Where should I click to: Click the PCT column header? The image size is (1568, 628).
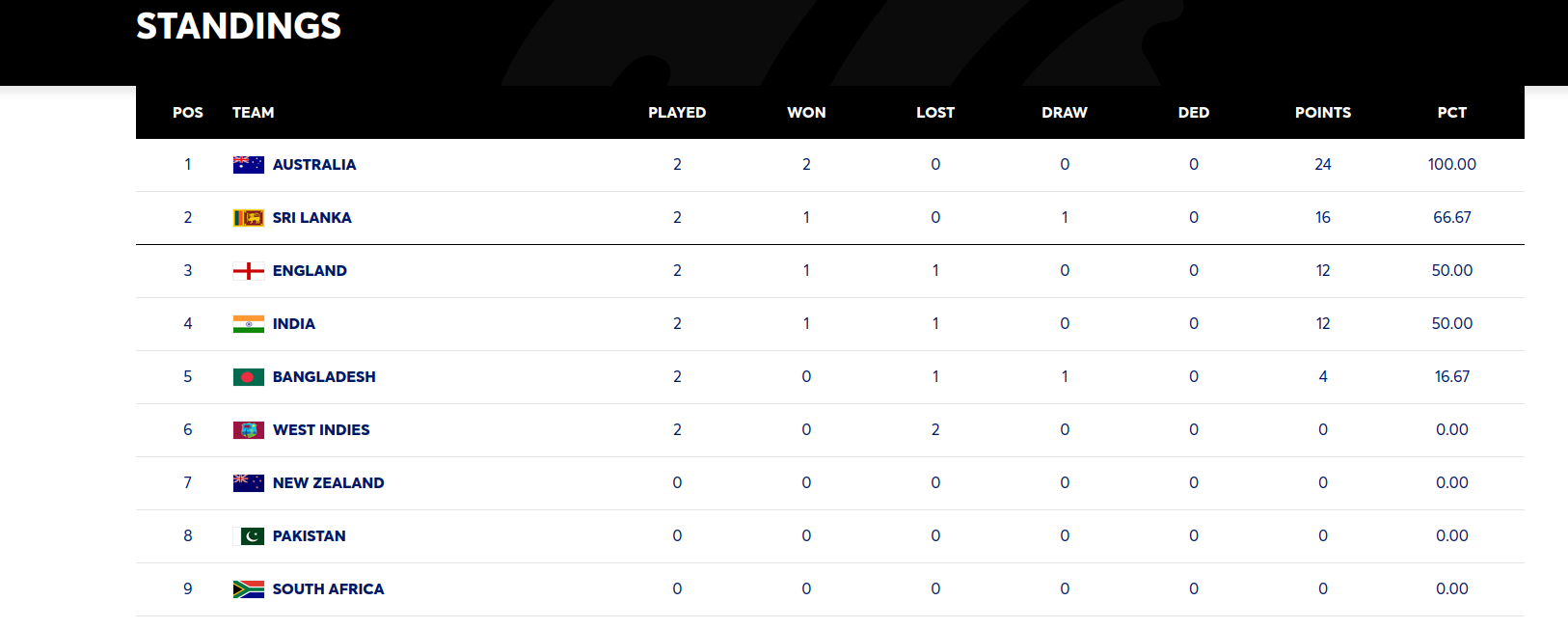click(x=1451, y=113)
